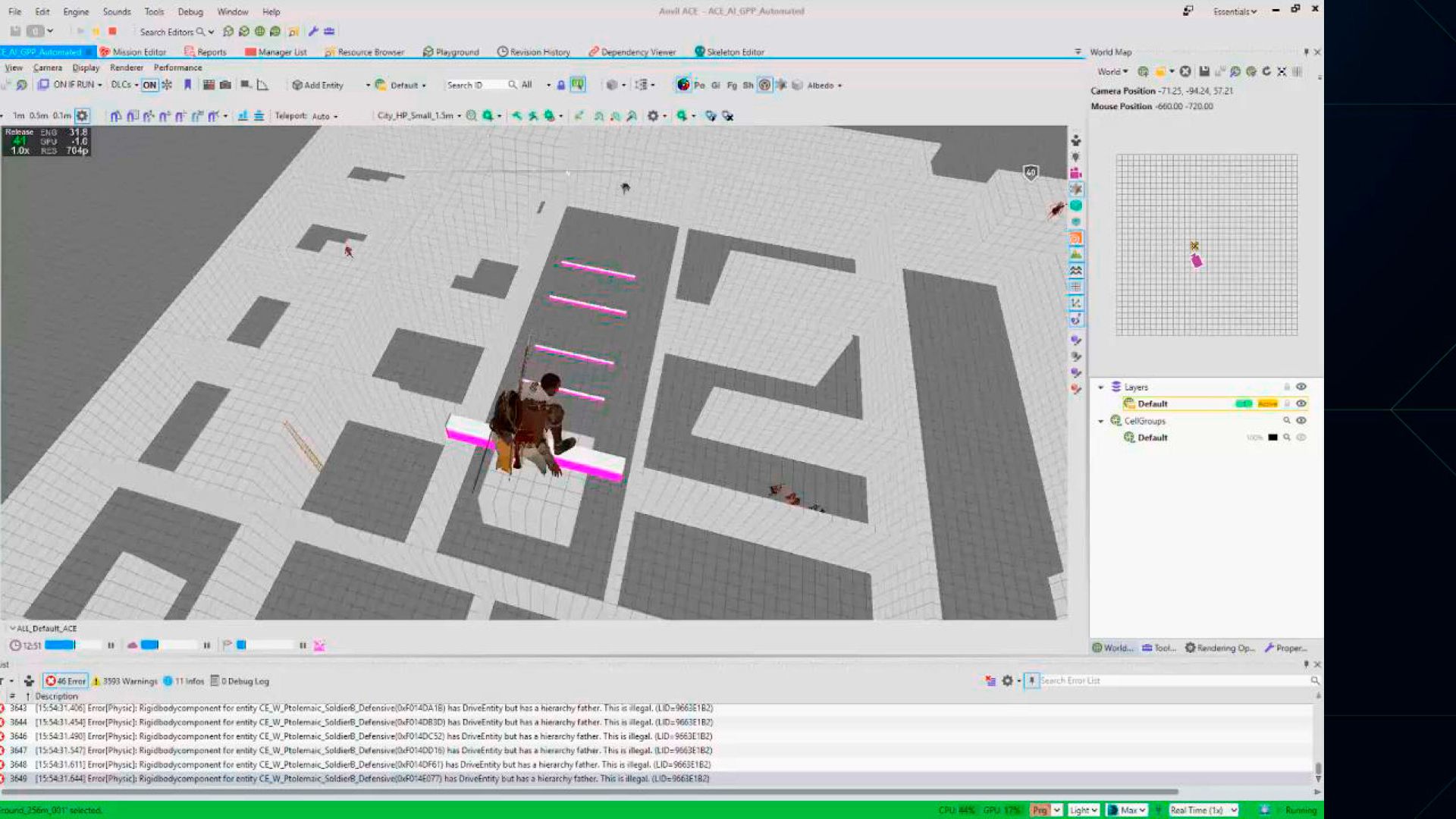Click the refresh icon in World Map toolbar
Viewport: 1456px width, 819px height.
[x=1266, y=71]
